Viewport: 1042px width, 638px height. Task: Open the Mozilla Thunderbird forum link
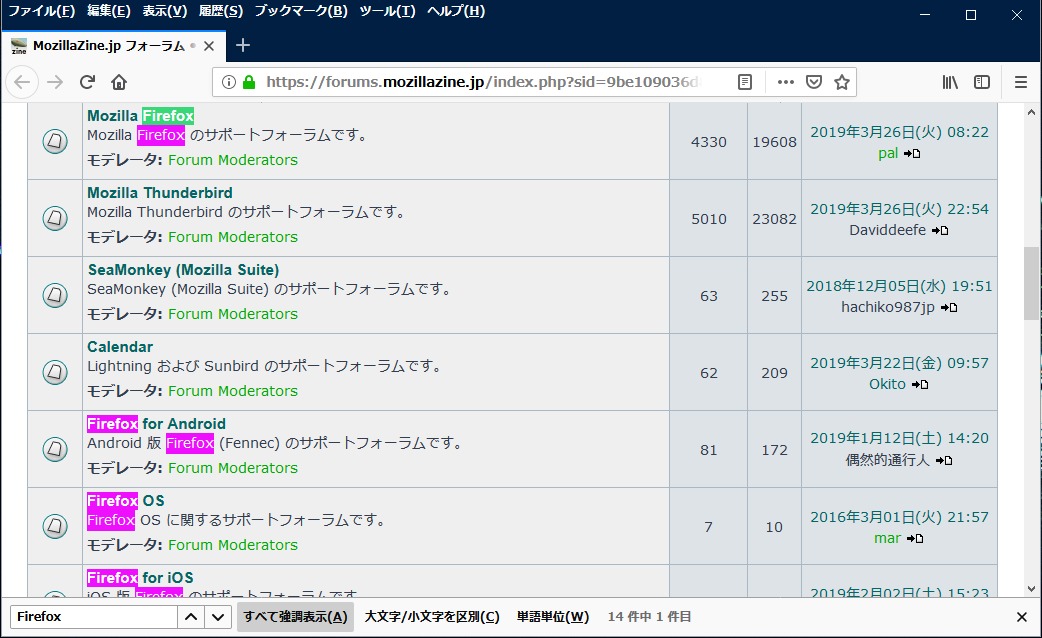(x=159, y=193)
